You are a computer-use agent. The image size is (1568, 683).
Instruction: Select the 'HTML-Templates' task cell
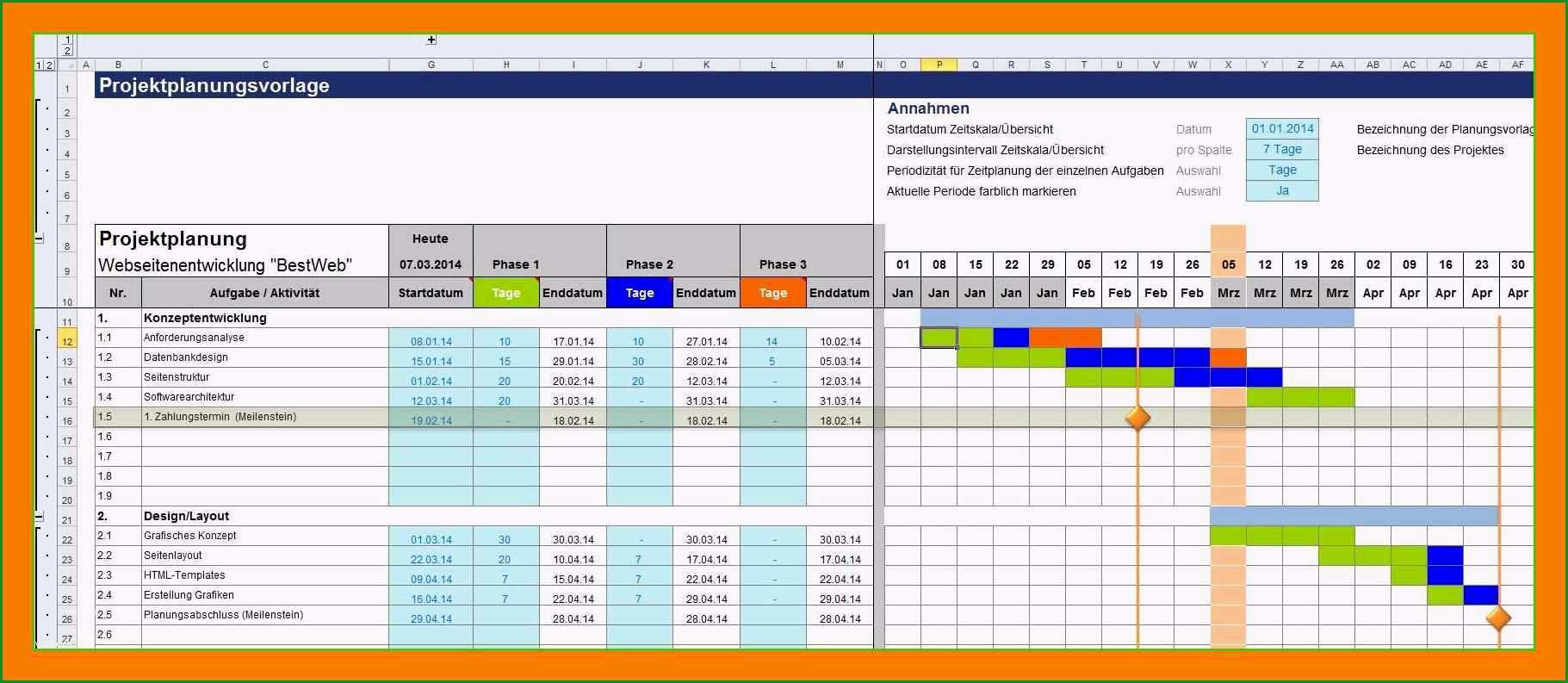coord(265,575)
